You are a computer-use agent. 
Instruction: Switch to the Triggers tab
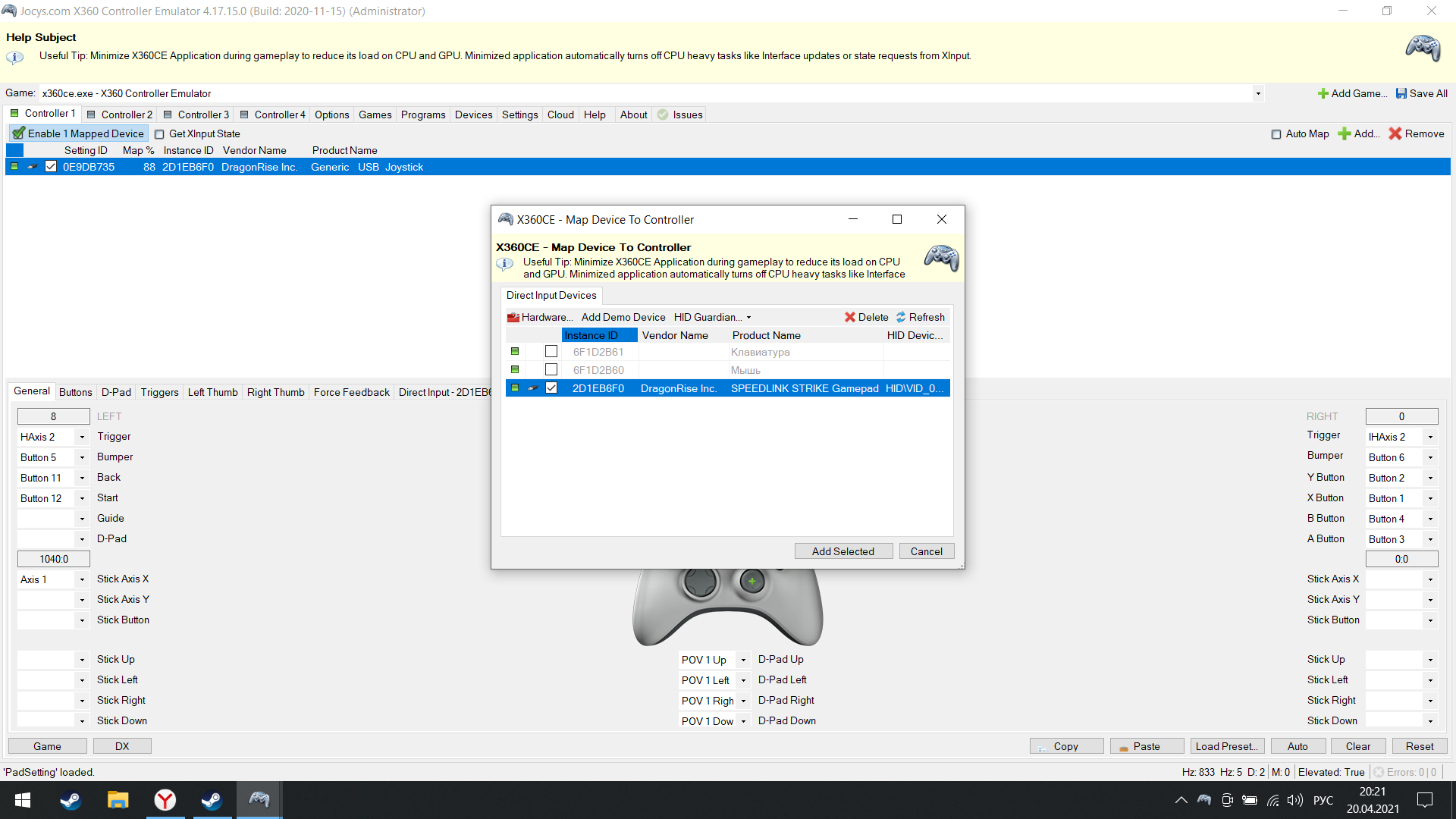point(159,392)
